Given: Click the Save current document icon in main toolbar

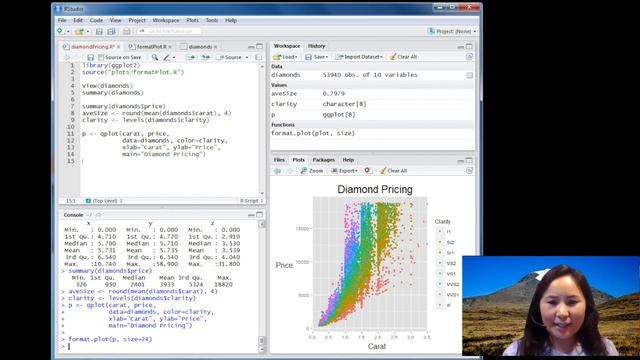Looking at the screenshot, I should point(99,31).
